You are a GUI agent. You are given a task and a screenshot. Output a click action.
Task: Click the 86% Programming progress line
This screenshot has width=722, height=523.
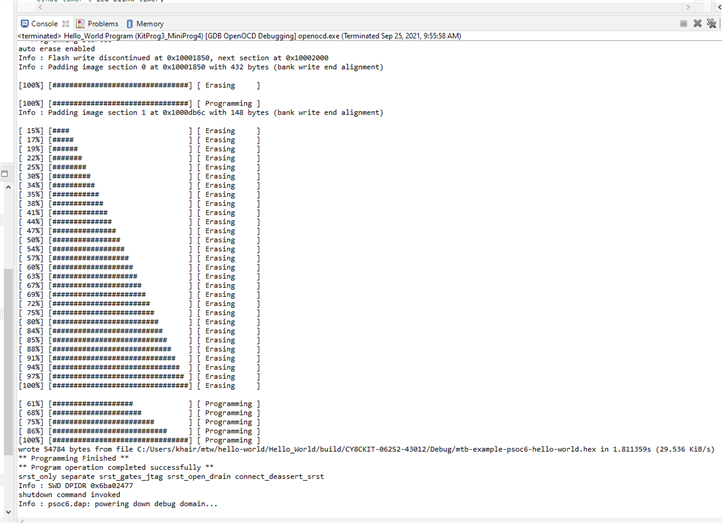click(x=139, y=431)
